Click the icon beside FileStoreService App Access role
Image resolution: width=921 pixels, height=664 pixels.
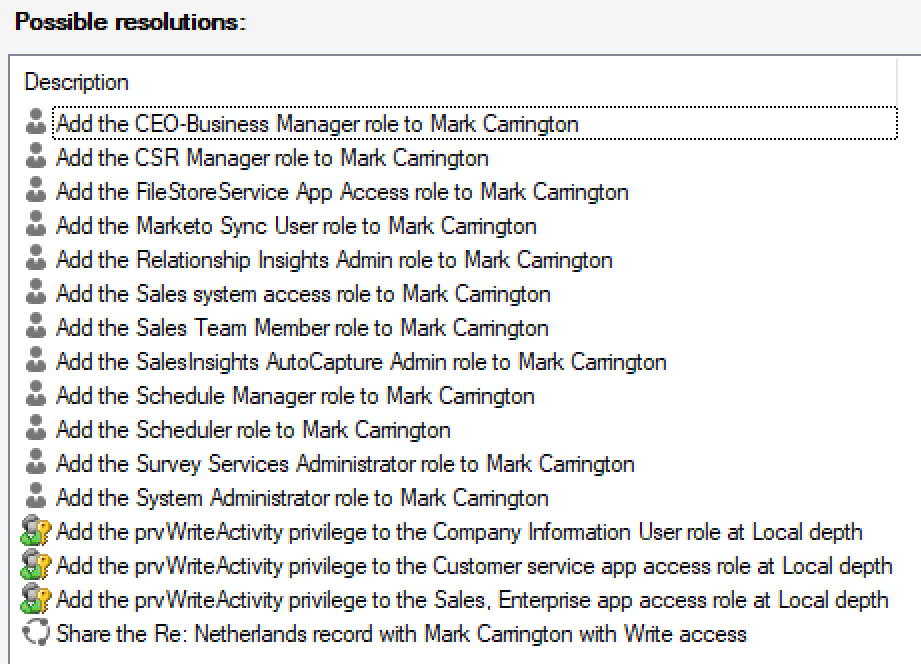pos(36,192)
